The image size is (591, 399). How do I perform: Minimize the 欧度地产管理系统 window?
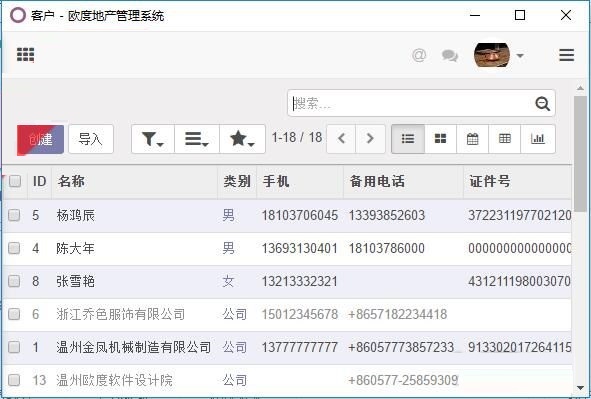pos(475,15)
